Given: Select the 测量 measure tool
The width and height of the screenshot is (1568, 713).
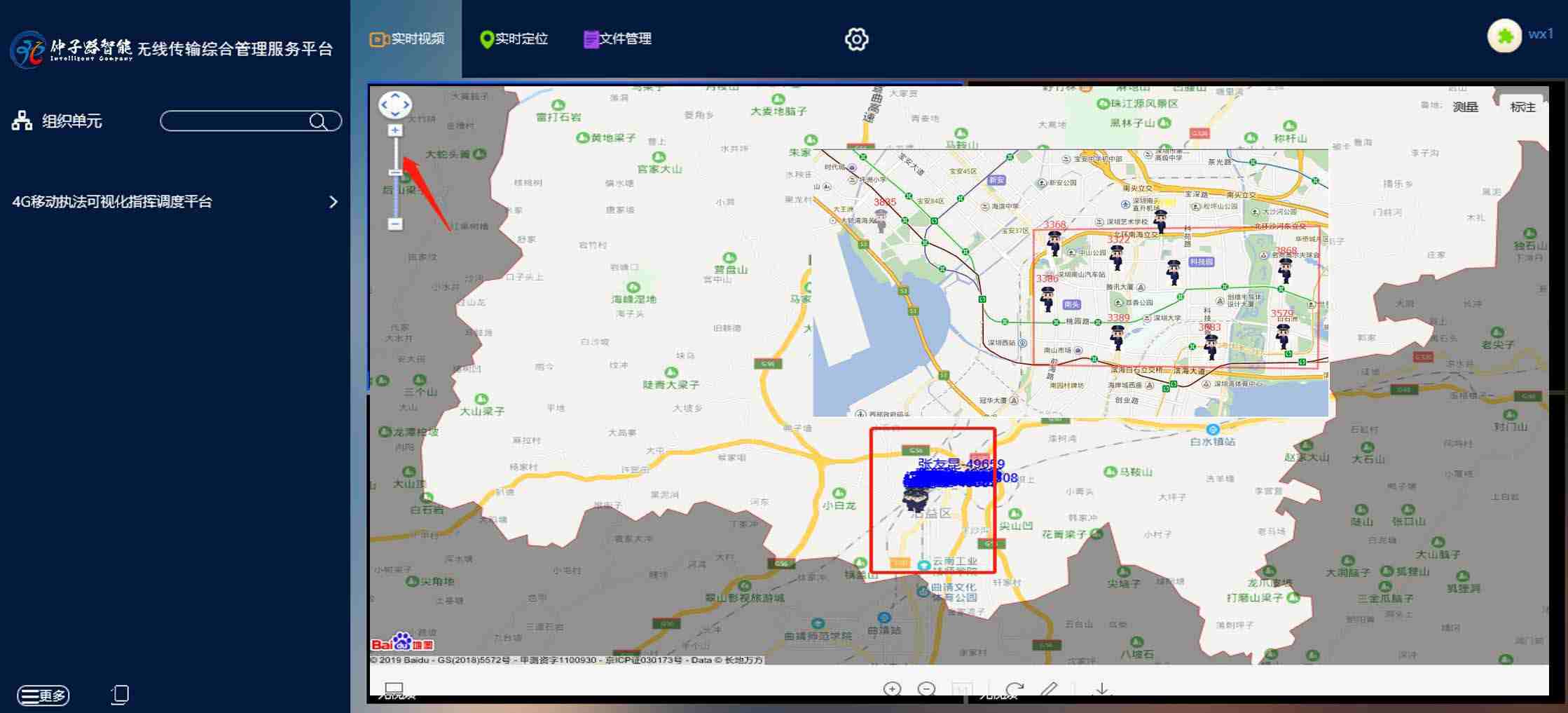Looking at the screenshot, I should [x=1465, y=107].
